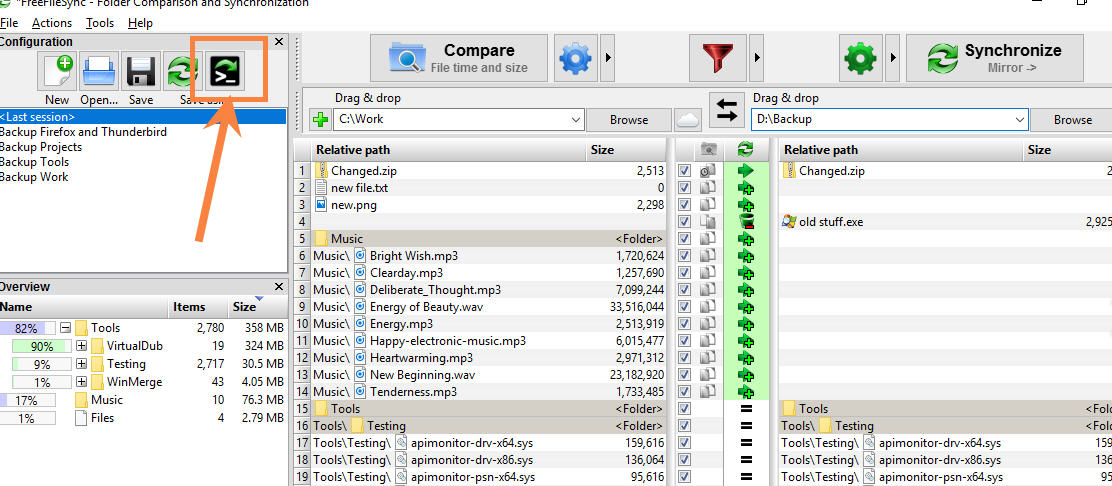Sort Overview by Items column

click(198, 307)
